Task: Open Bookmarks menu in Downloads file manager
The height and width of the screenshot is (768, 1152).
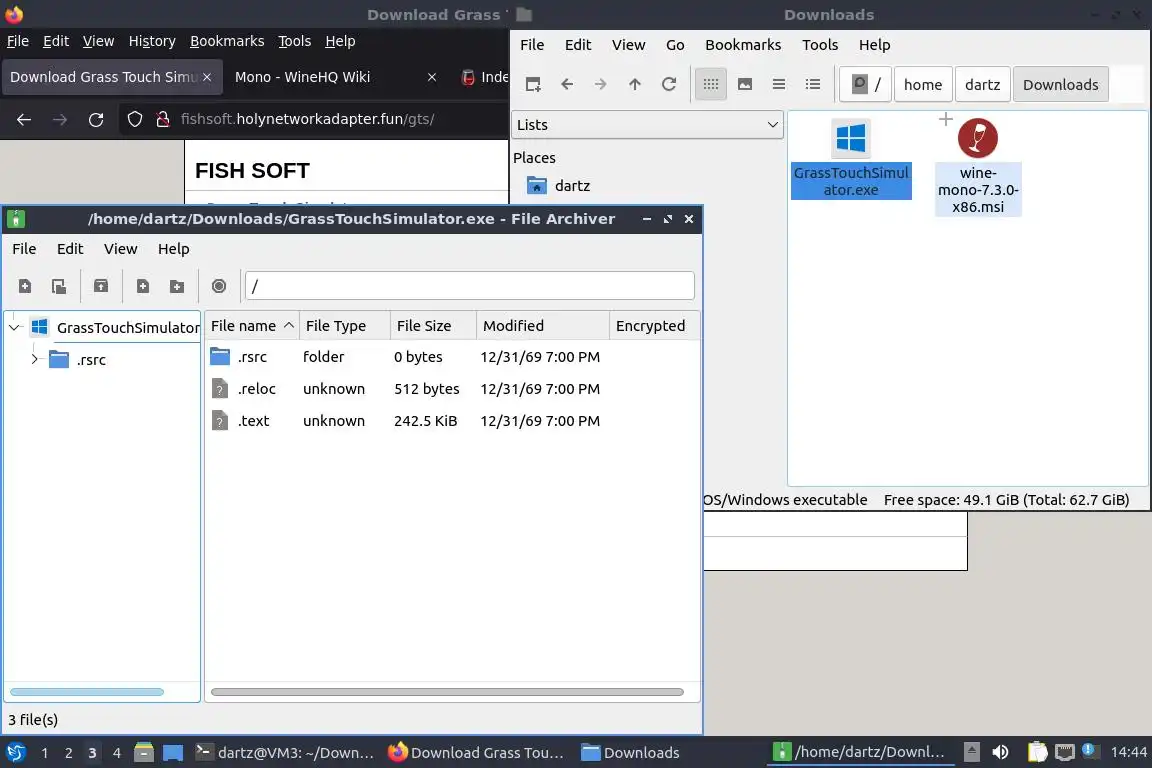Action: click(743, 45)
